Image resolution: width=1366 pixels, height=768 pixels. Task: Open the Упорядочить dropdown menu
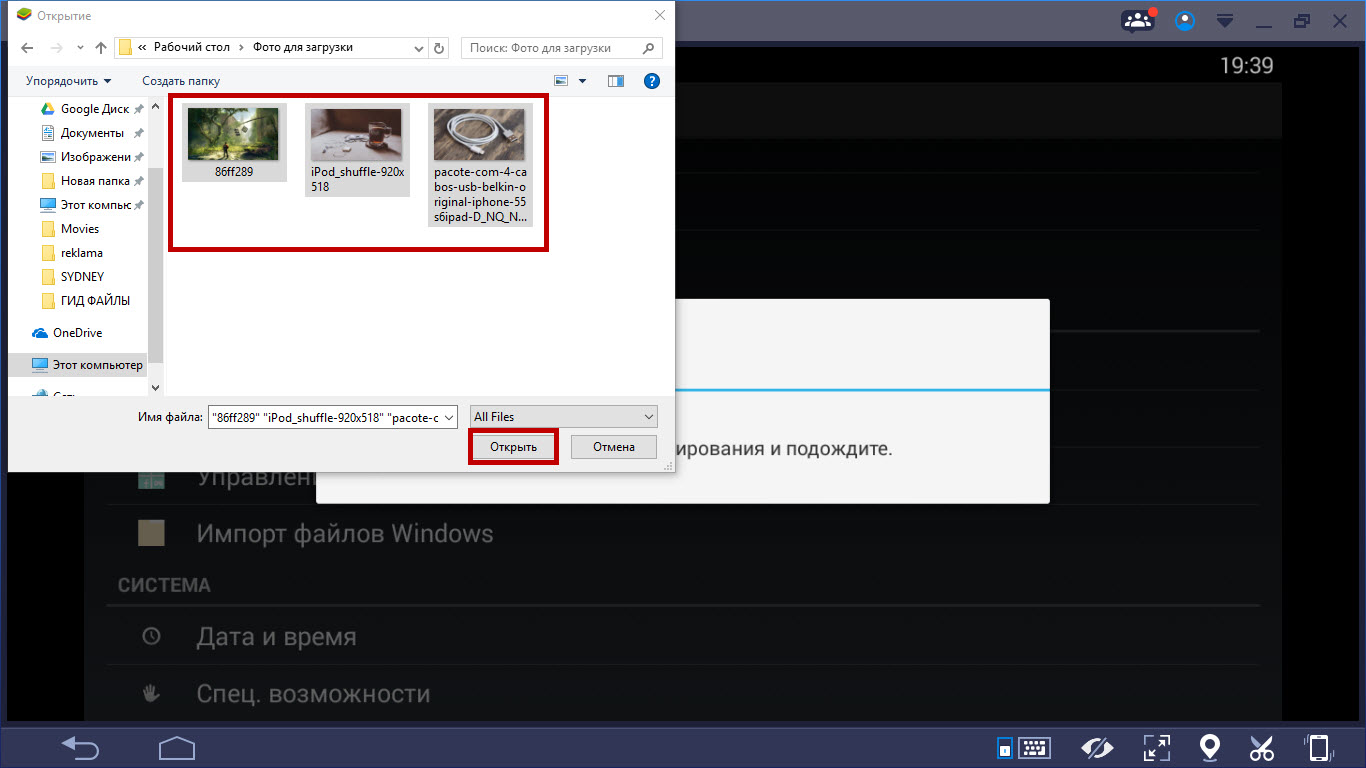[x=68, y=81]
